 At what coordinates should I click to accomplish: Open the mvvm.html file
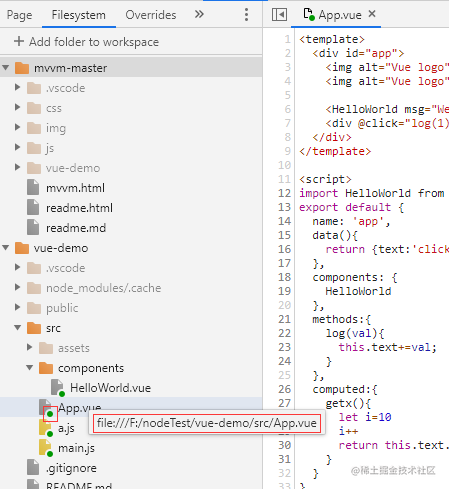point(75,188)
